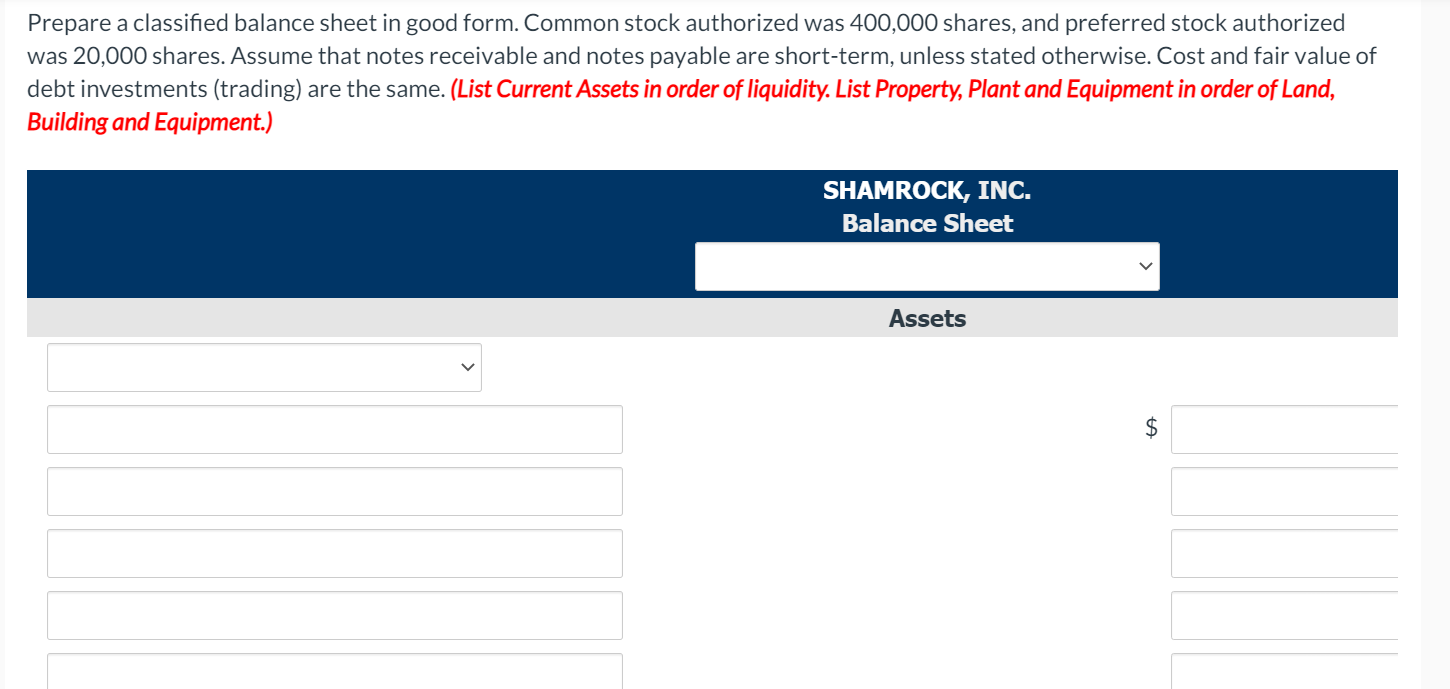The width and height of the screenshot is (1450, 689).
Task: Click the SHAMROCK, INC. header
Action: [926, 190]
